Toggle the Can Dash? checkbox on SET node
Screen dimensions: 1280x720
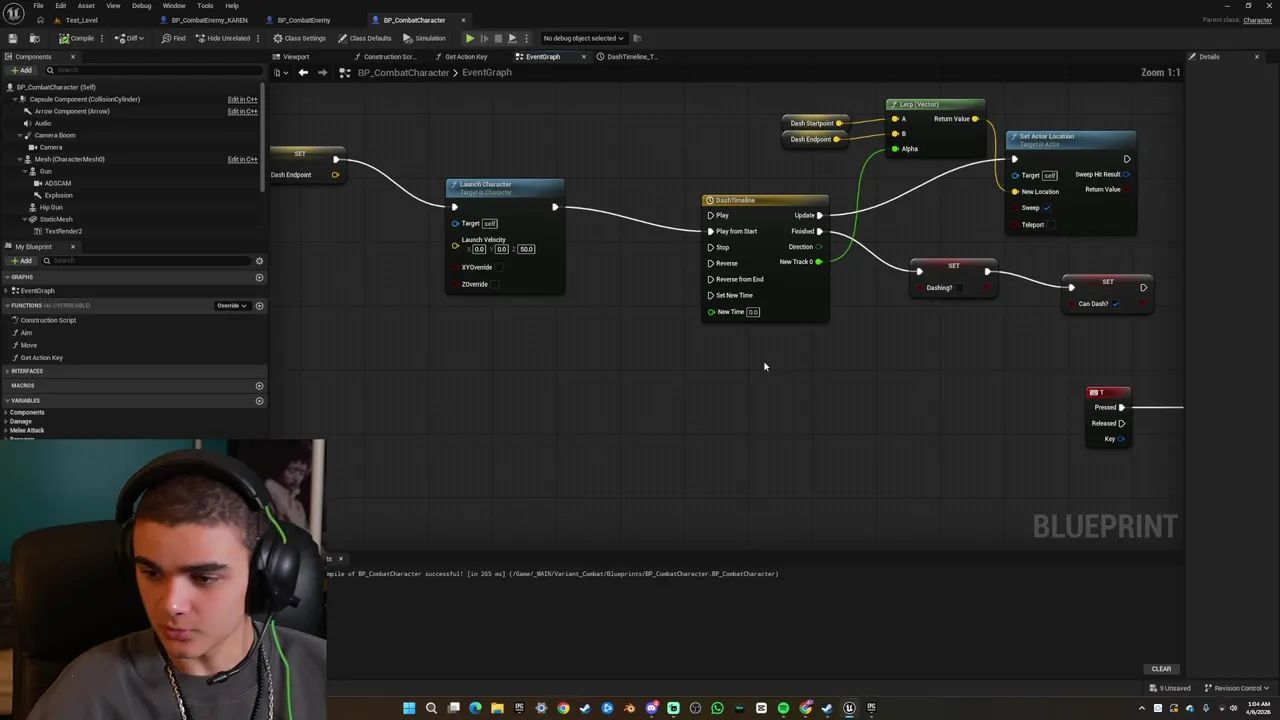tap(1115, 304)
